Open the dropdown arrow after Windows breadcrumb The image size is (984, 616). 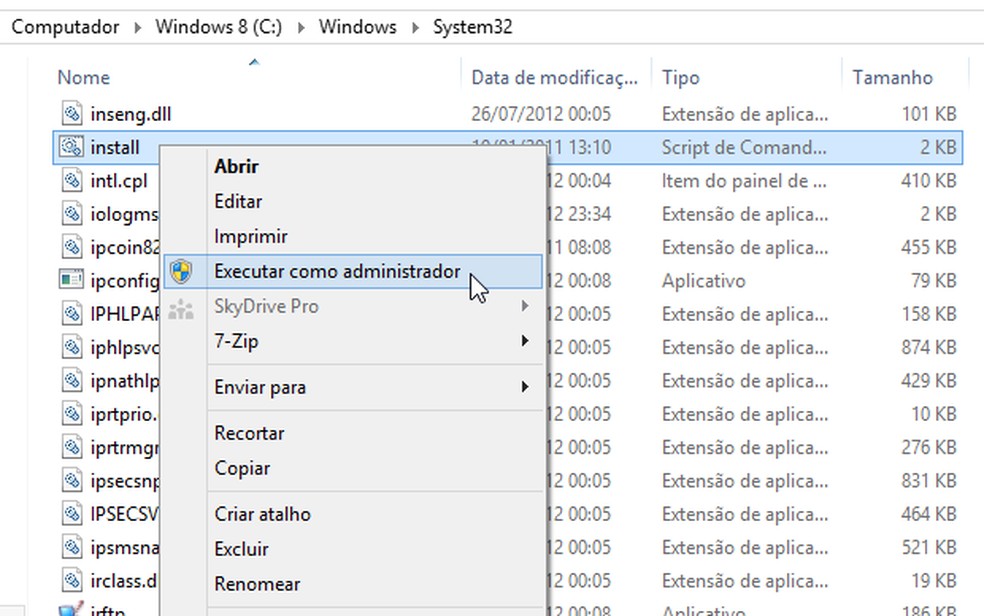[x=415, y=28]
